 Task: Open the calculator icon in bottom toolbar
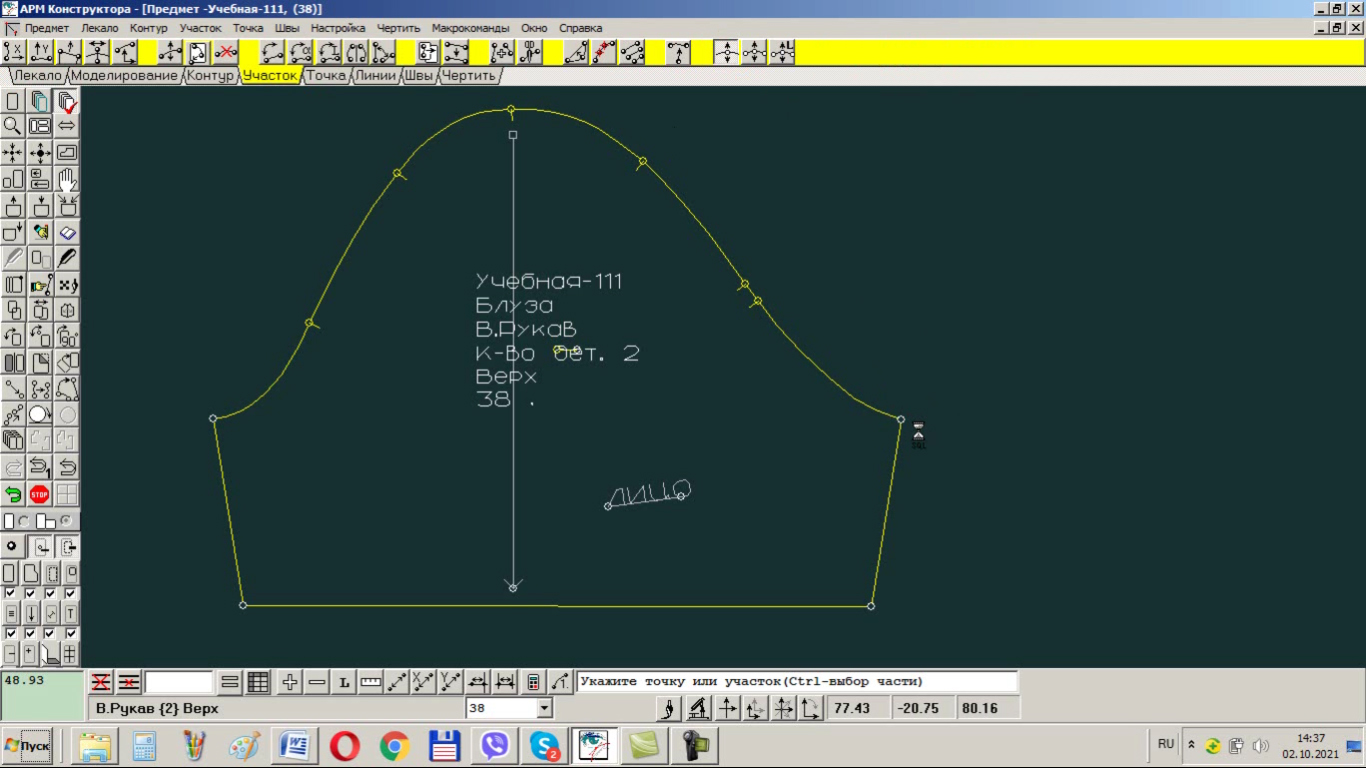534,682
